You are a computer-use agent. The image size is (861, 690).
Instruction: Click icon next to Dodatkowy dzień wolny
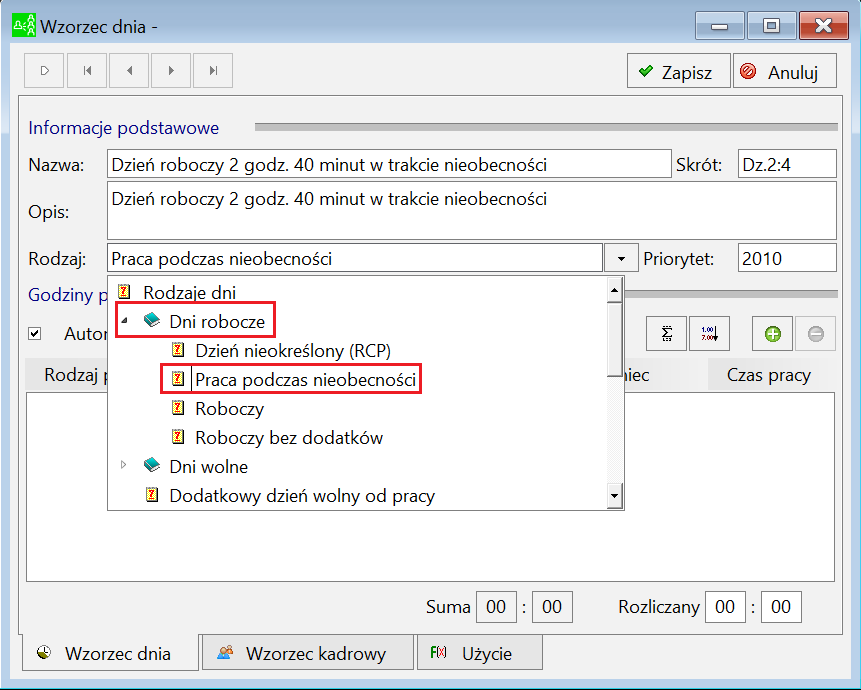click(x=152, y=495)
